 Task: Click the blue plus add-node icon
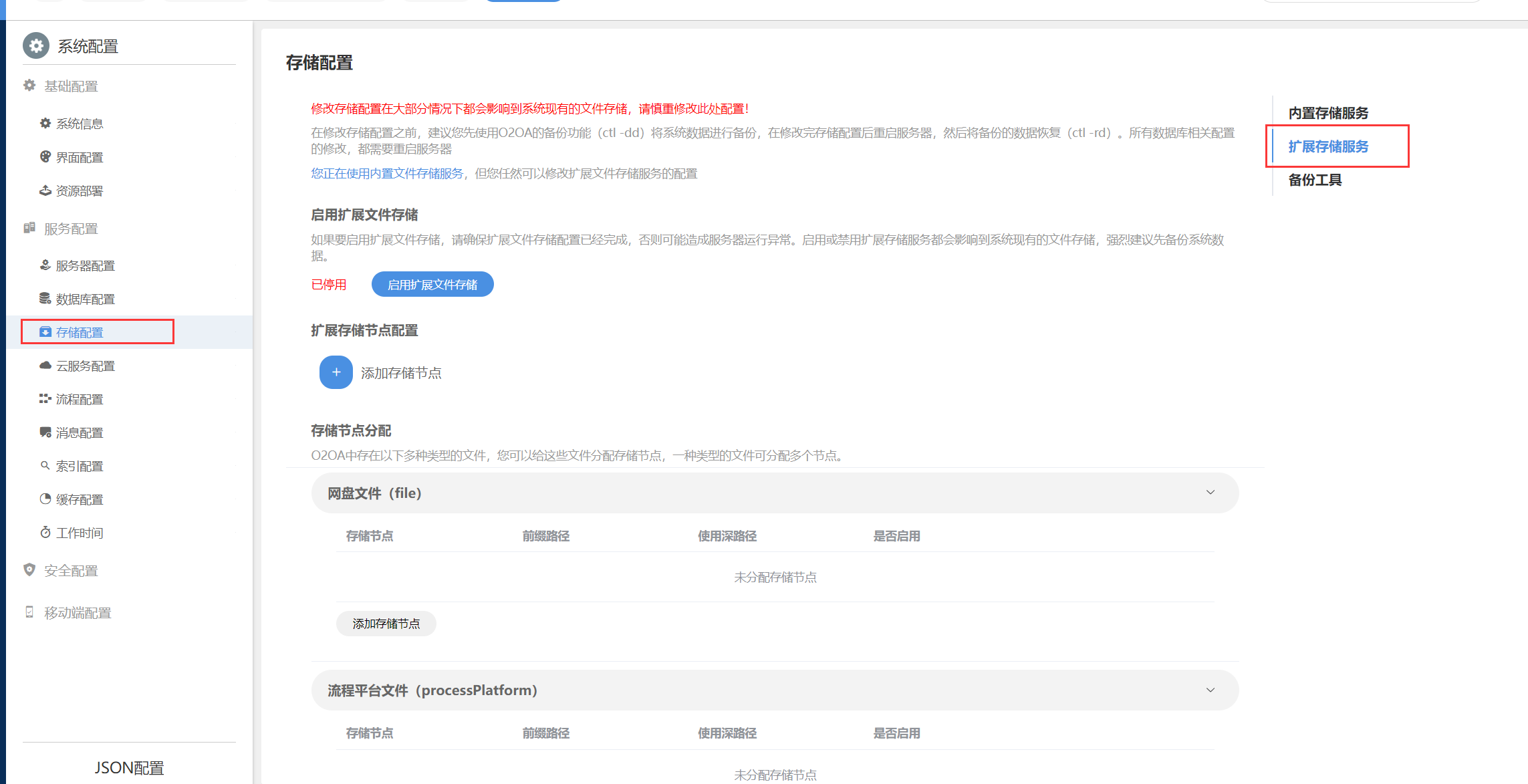pyautogui.click(x=336, y=372)
